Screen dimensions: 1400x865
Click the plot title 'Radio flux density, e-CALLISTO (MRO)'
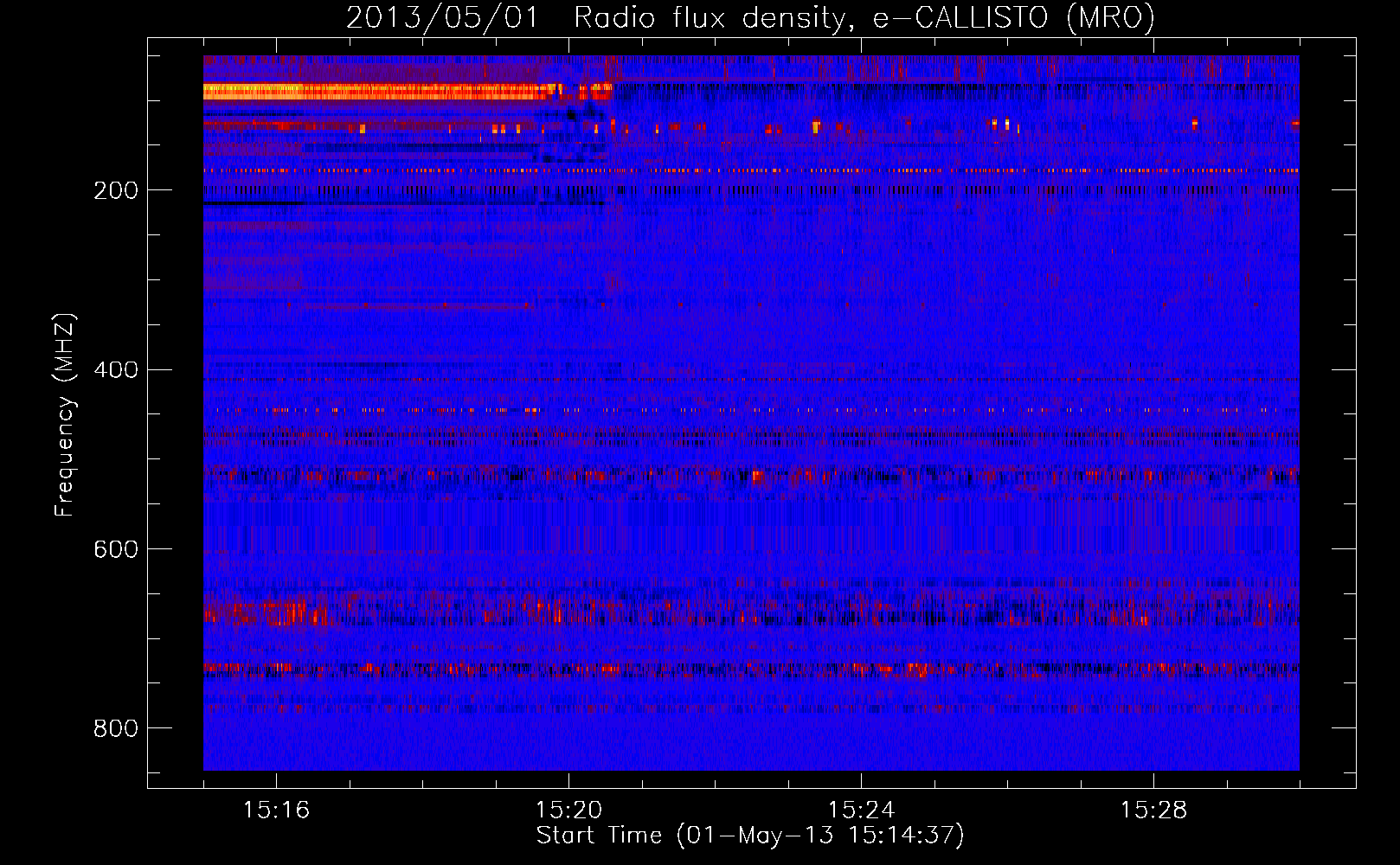click(864, 17)
